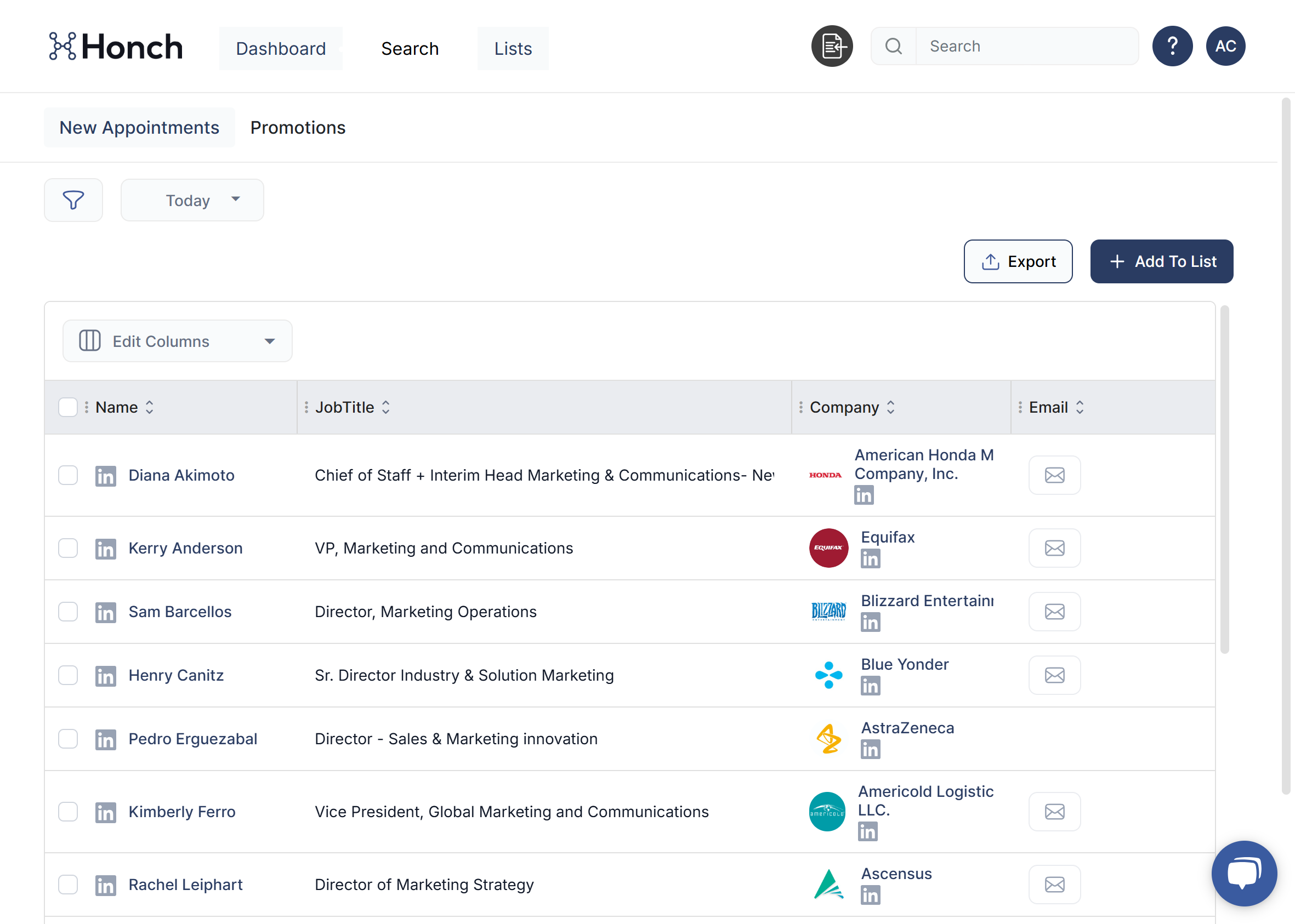Click the Export button
The height and width of the screenshot is (924, 1295).
[1018, 262]
